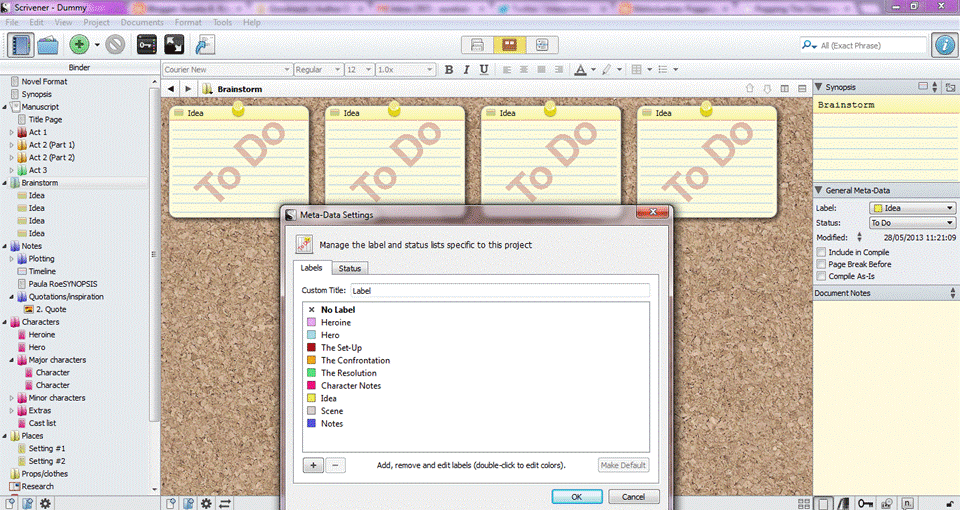
Task: Click the Make Default button
Action: [623, 465]
